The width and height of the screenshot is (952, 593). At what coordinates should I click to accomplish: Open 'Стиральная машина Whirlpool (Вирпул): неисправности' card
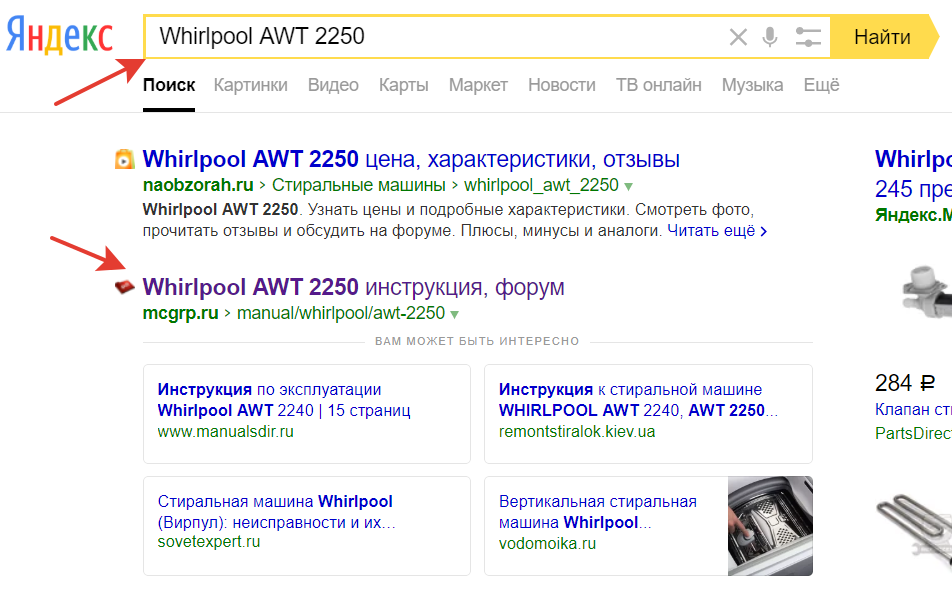click(276, 512)
